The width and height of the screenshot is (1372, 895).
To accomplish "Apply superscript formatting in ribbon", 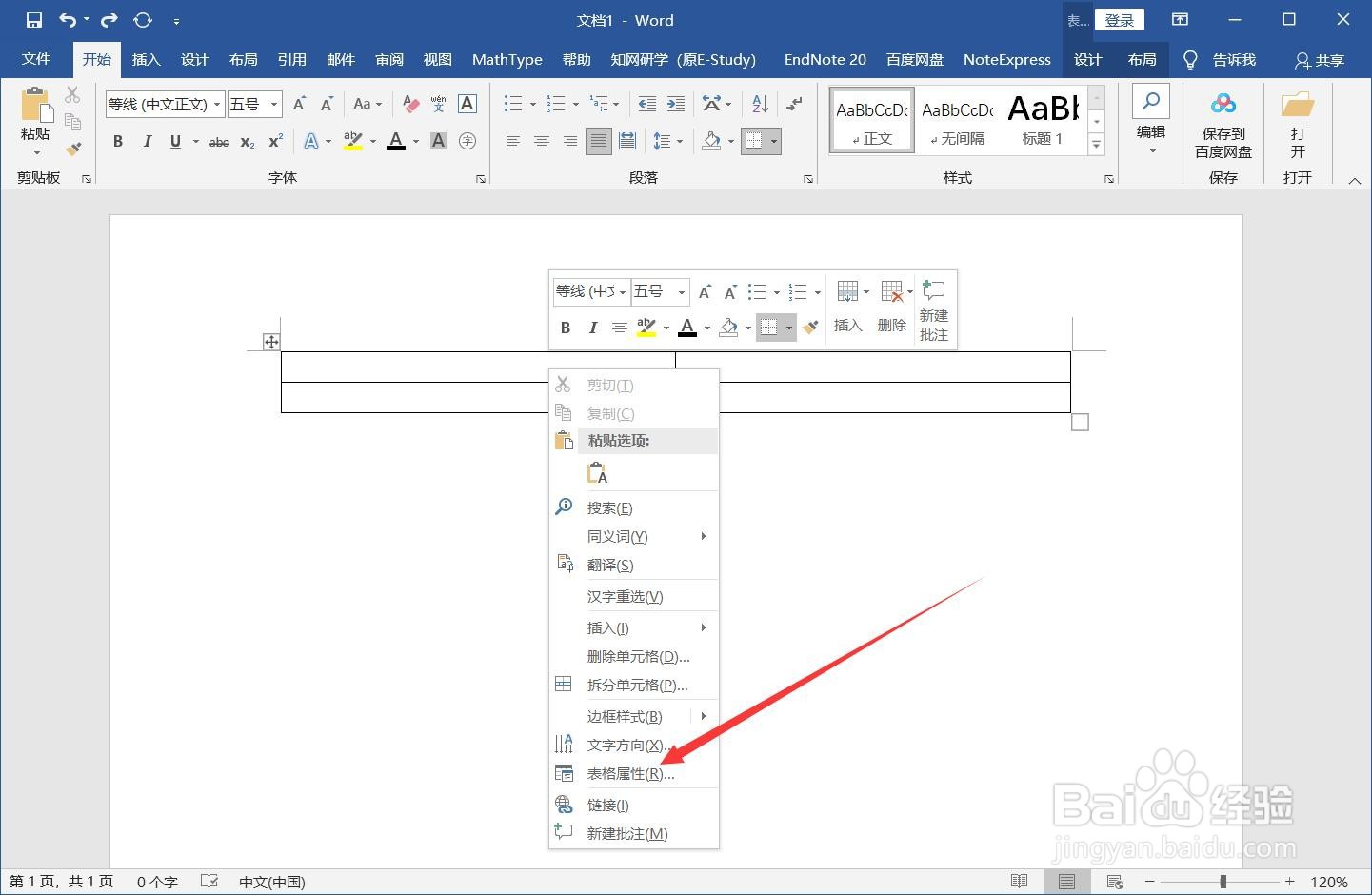I will click(x=275, y=142).
